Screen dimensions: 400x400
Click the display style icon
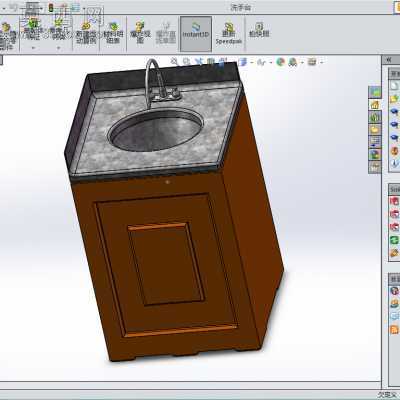point(242,62)
